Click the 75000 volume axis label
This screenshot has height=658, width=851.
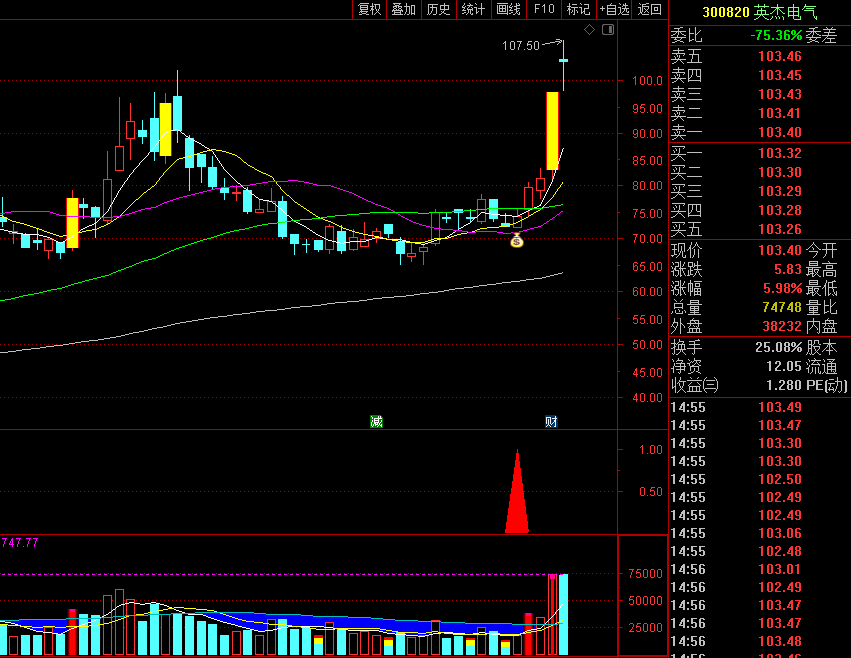645,574
